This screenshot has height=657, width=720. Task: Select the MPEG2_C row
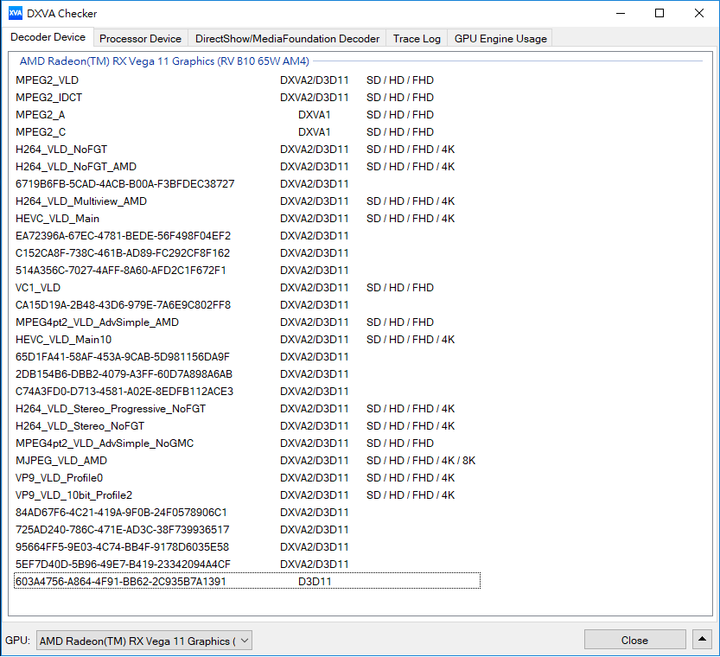coord(247,132)
